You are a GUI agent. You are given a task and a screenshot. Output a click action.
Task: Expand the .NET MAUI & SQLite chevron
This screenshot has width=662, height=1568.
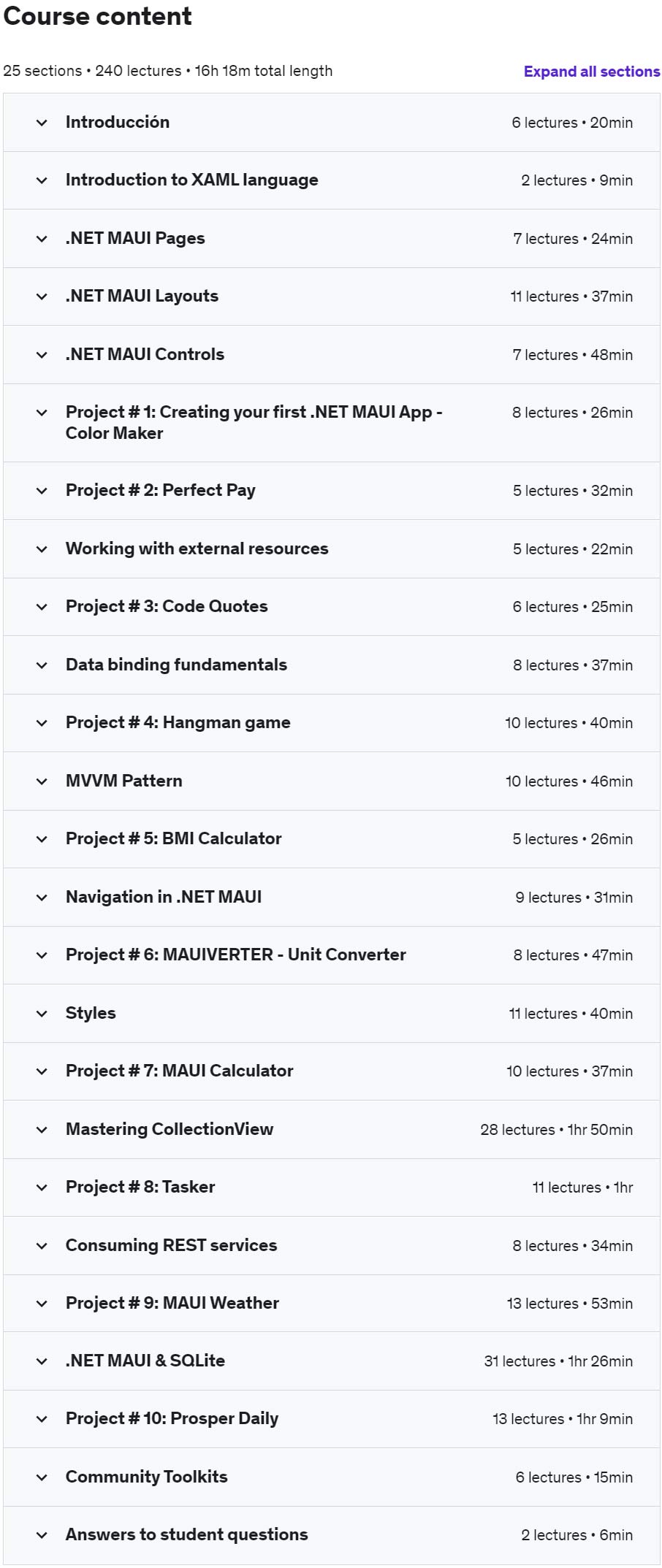[x=42, y=1361]
